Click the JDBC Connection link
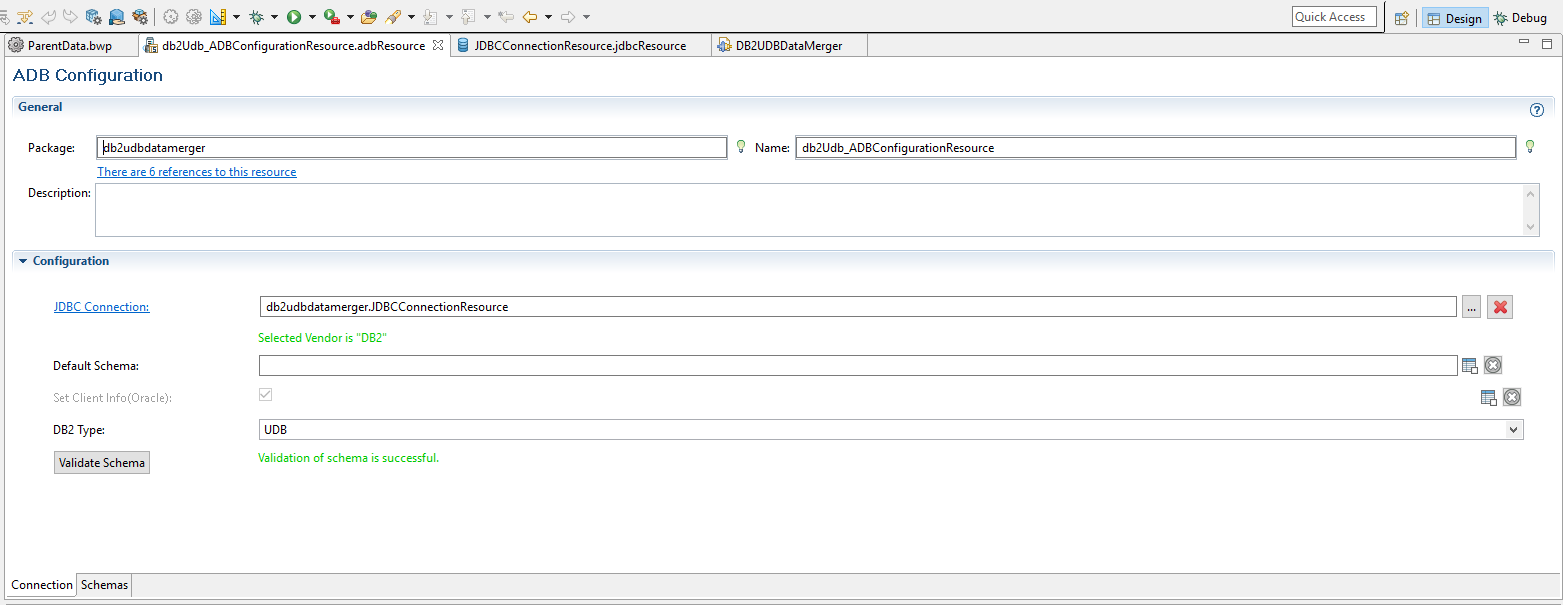 (101, 307)
